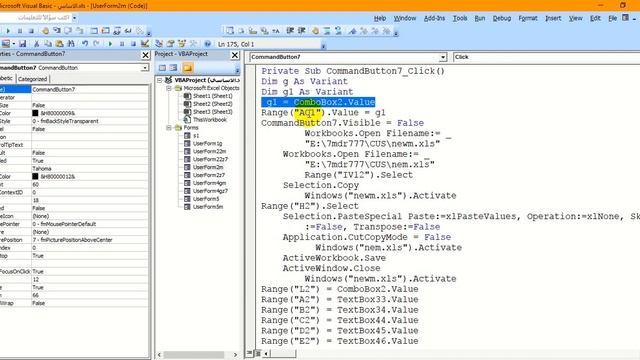Click the fmPicturePositionAboveCenter property value
The image size is (640, 360).
[x=91, y=240]
